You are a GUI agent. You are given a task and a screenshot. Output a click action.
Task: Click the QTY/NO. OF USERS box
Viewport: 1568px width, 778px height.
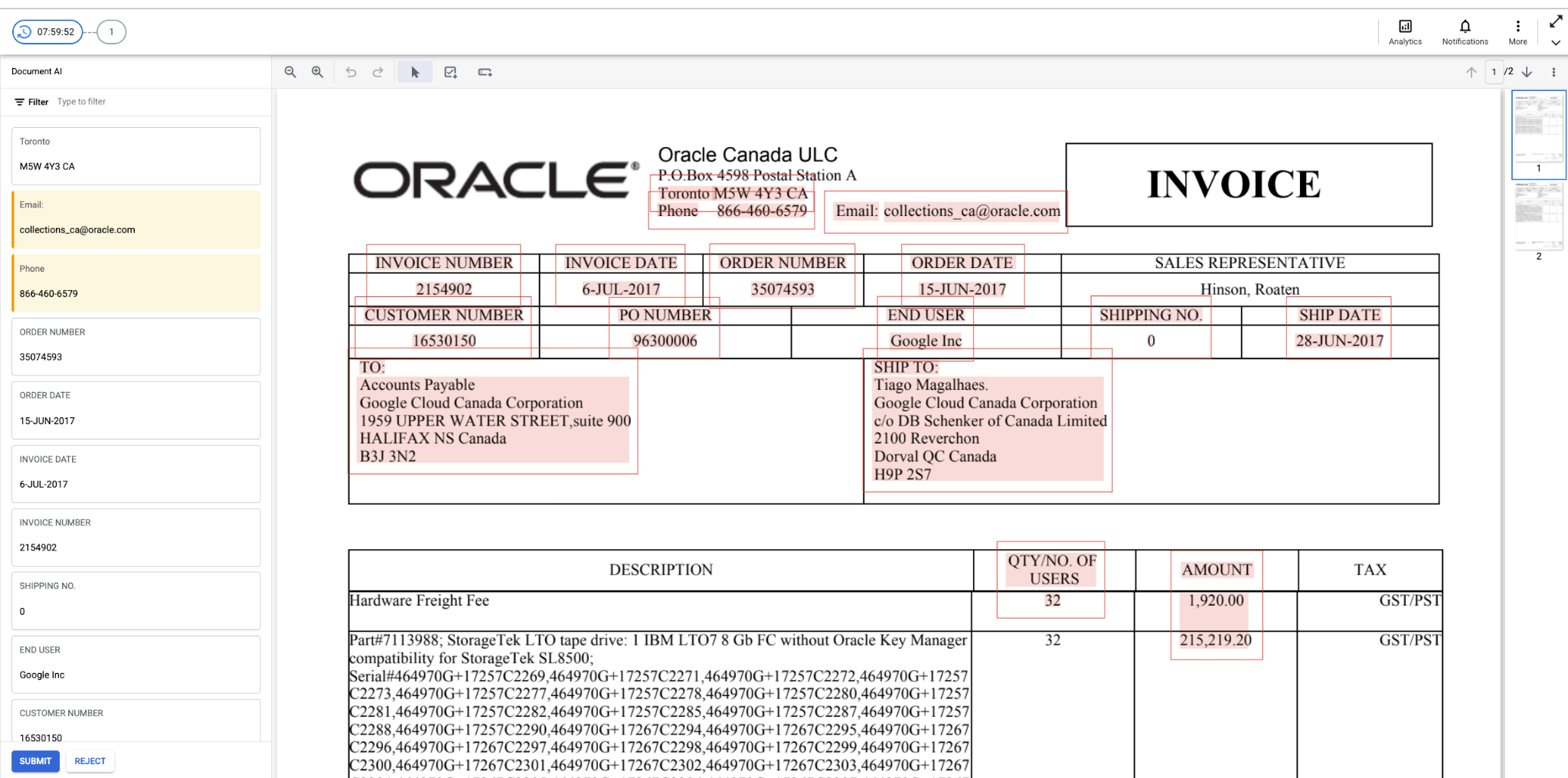1051,580
